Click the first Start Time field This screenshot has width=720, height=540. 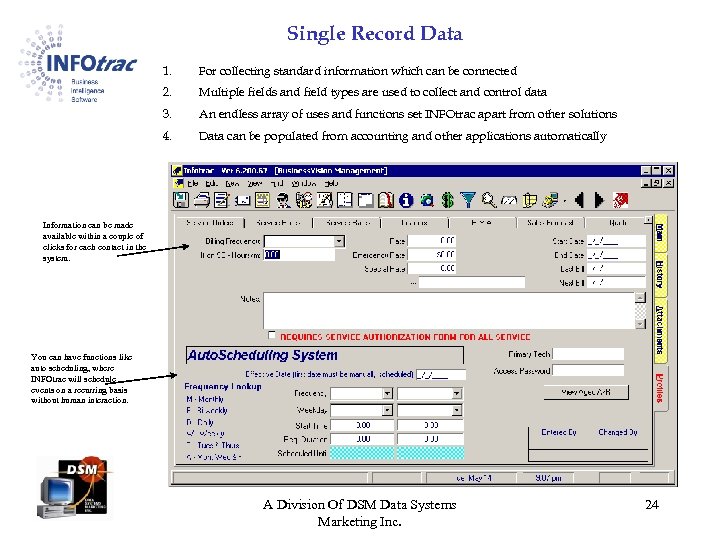pyautogui.click(x=362, y=426)
